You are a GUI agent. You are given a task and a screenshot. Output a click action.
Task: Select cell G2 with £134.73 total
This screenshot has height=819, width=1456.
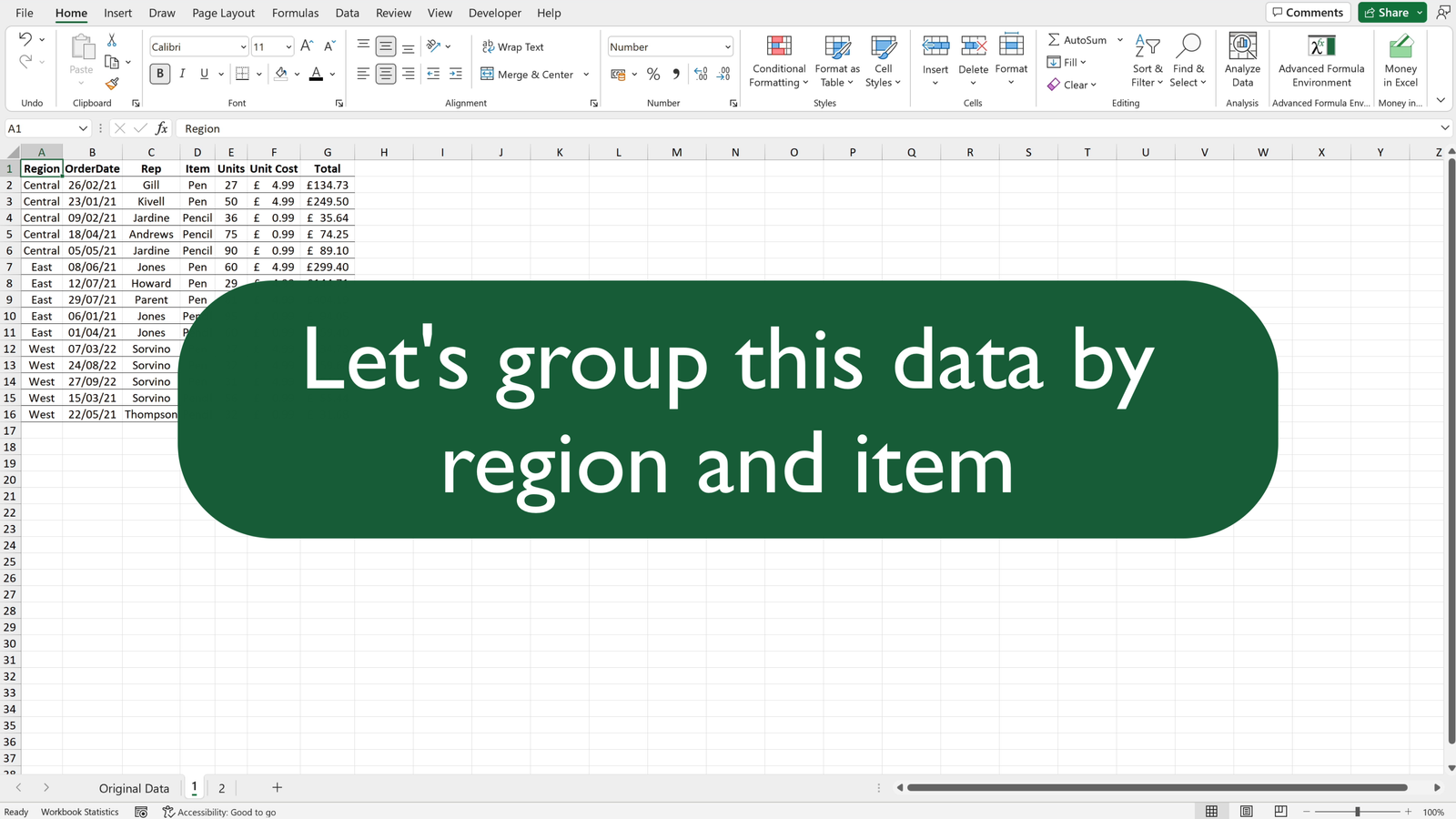328,185
